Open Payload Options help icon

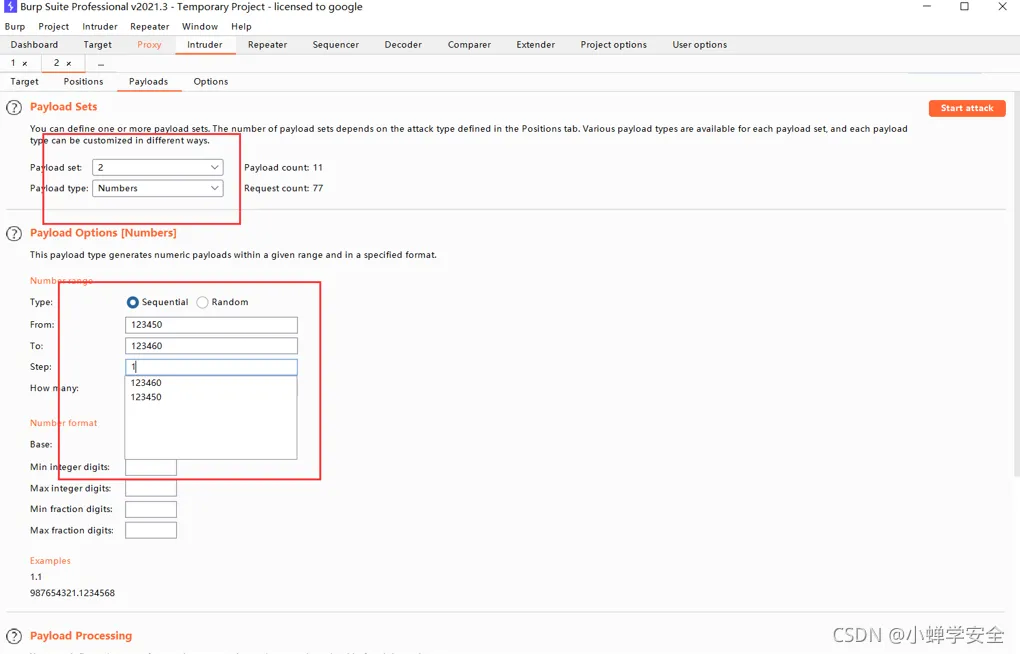14,234
